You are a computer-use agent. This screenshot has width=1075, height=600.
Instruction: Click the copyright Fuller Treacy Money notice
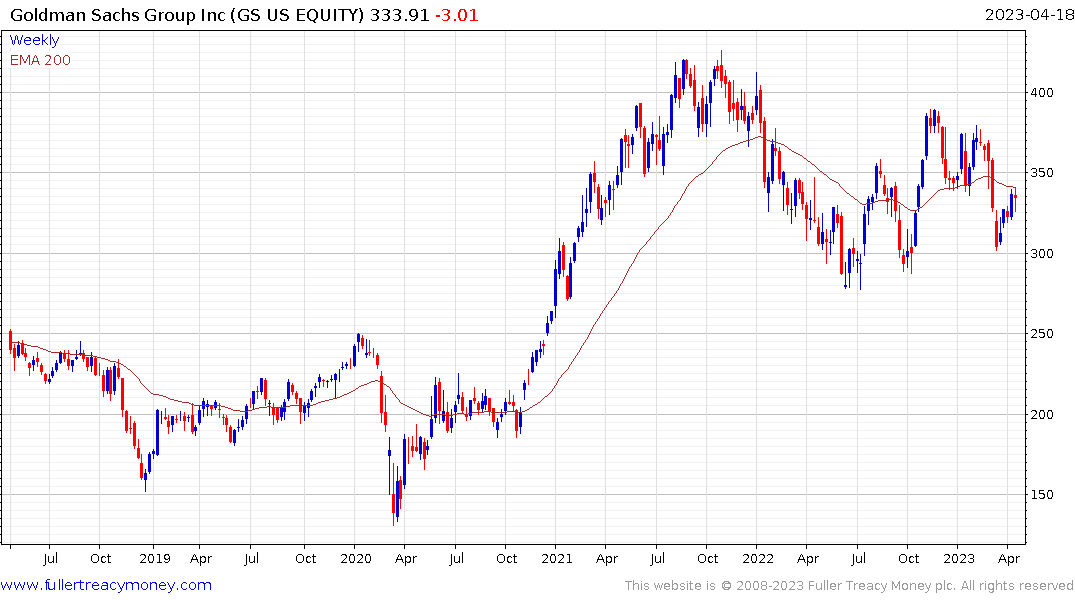[x=849, y=586]
